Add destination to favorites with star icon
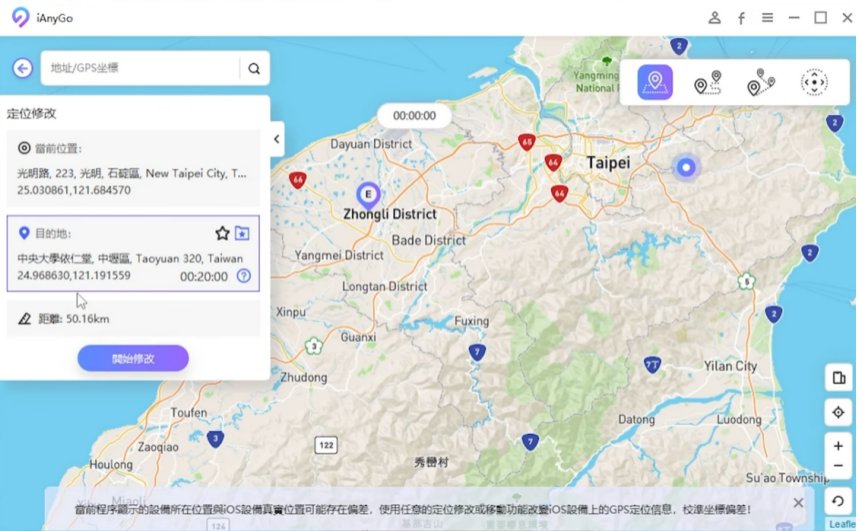Image resolution: width=857 pixels, height=531 pixels. click(x=222, y=233)
